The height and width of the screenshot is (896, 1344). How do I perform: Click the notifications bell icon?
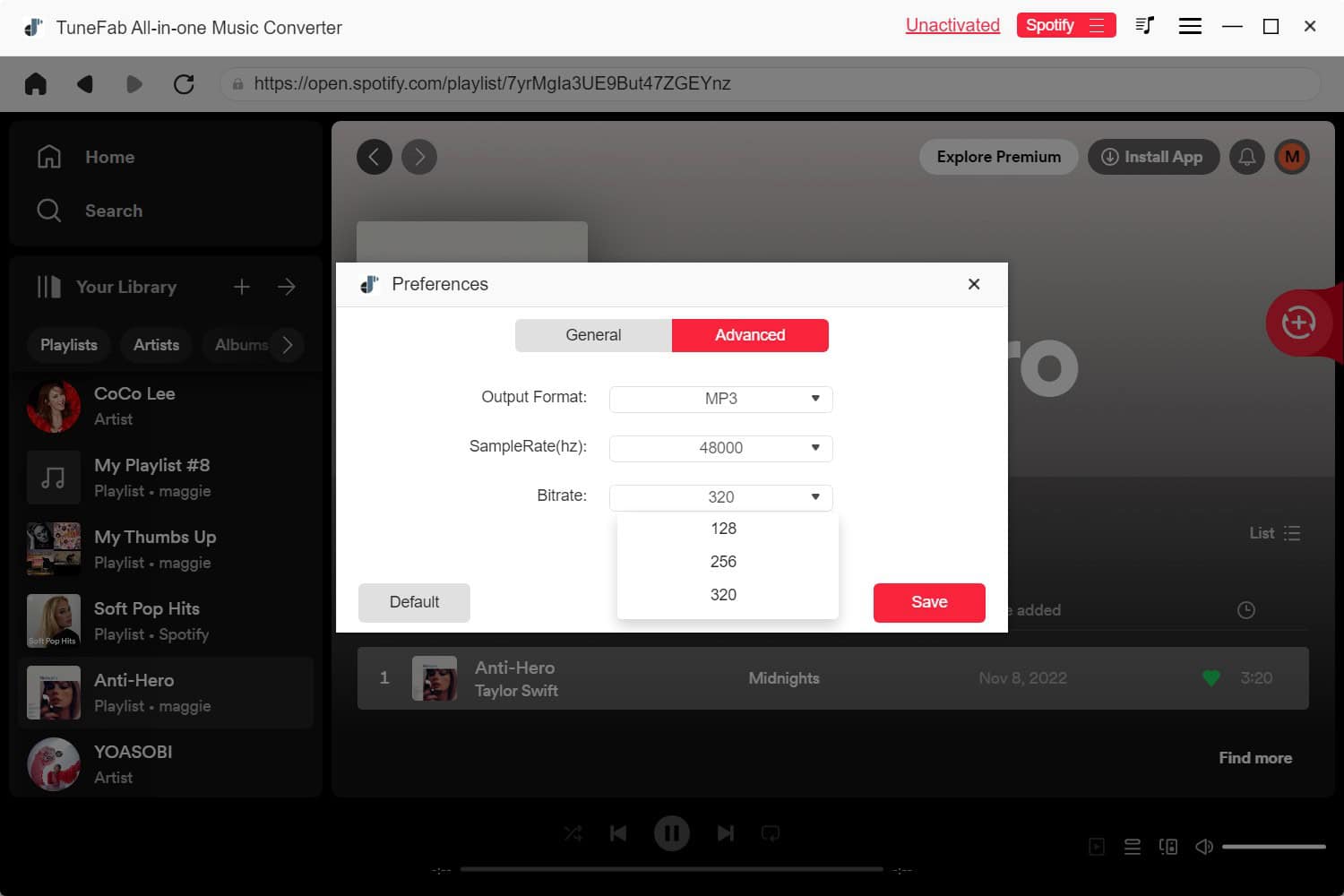[x=1246, y=157]
